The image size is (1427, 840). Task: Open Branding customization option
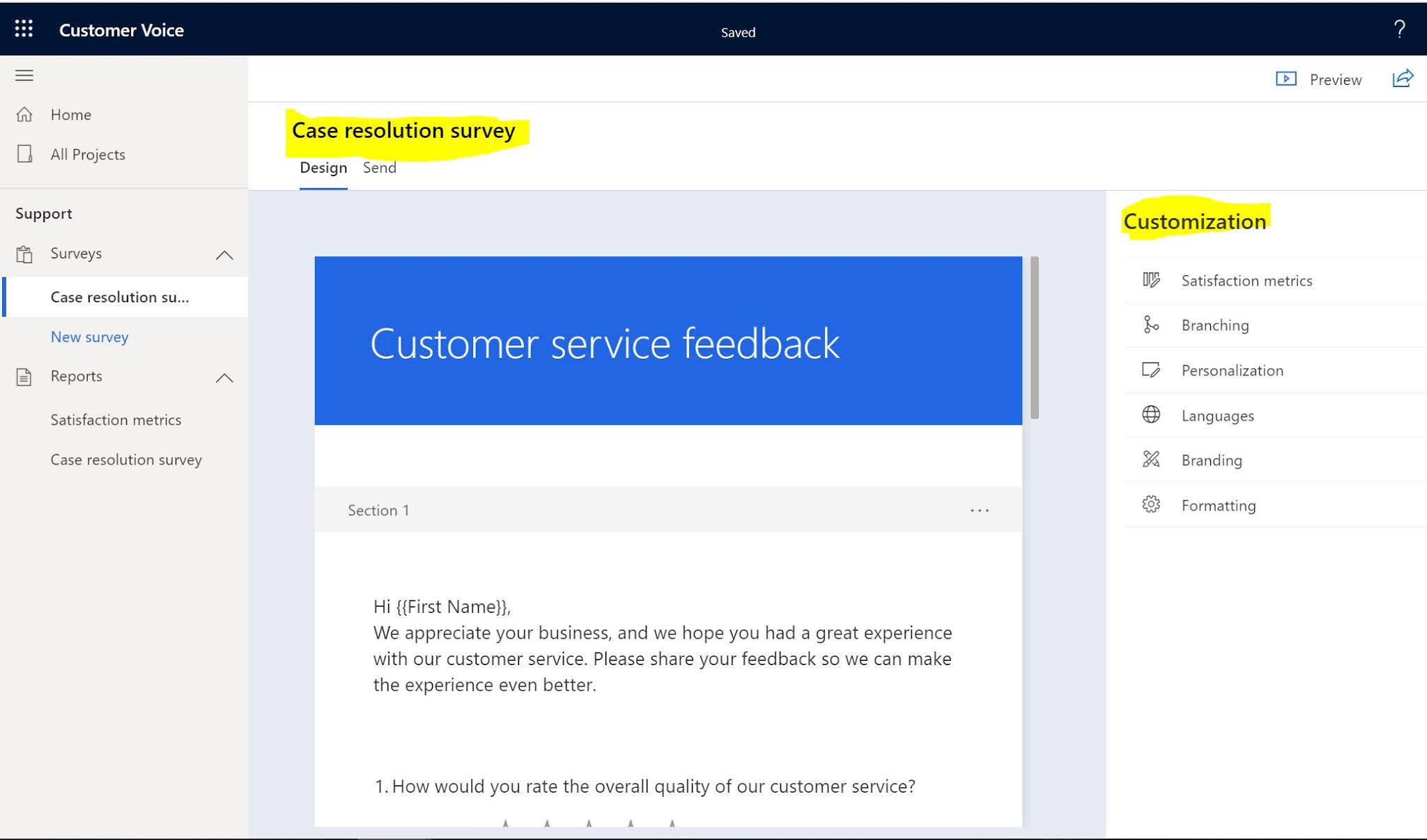[1211, 460]
